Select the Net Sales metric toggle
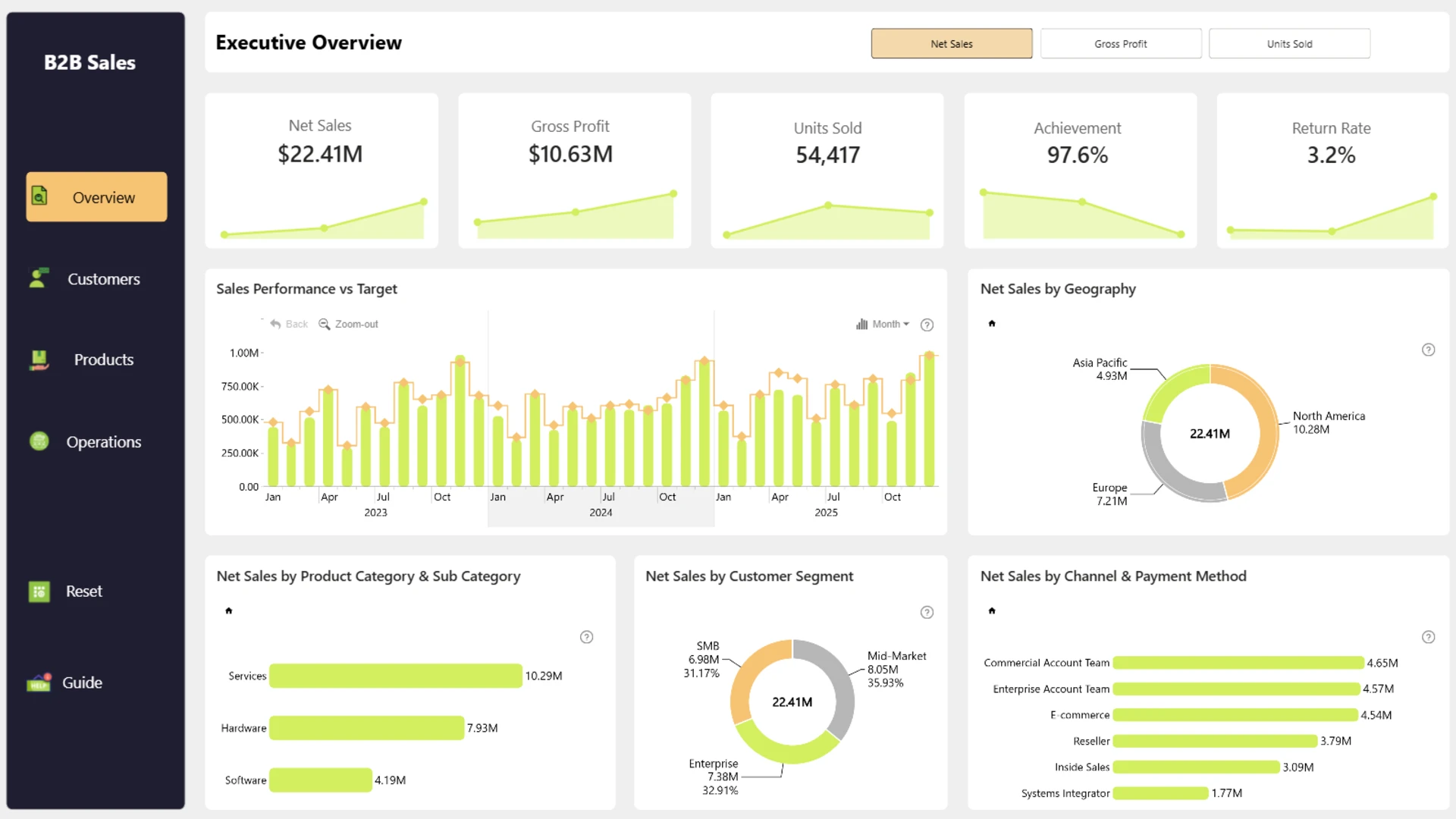1456x819 pixels. [952, 43]
